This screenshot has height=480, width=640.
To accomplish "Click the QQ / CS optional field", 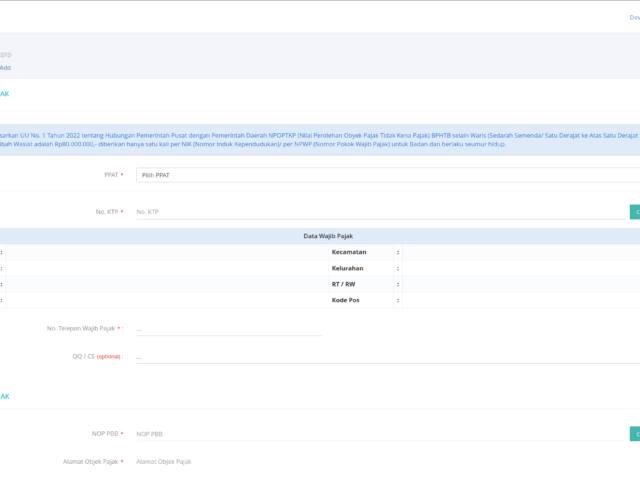I will pos(388,357).
